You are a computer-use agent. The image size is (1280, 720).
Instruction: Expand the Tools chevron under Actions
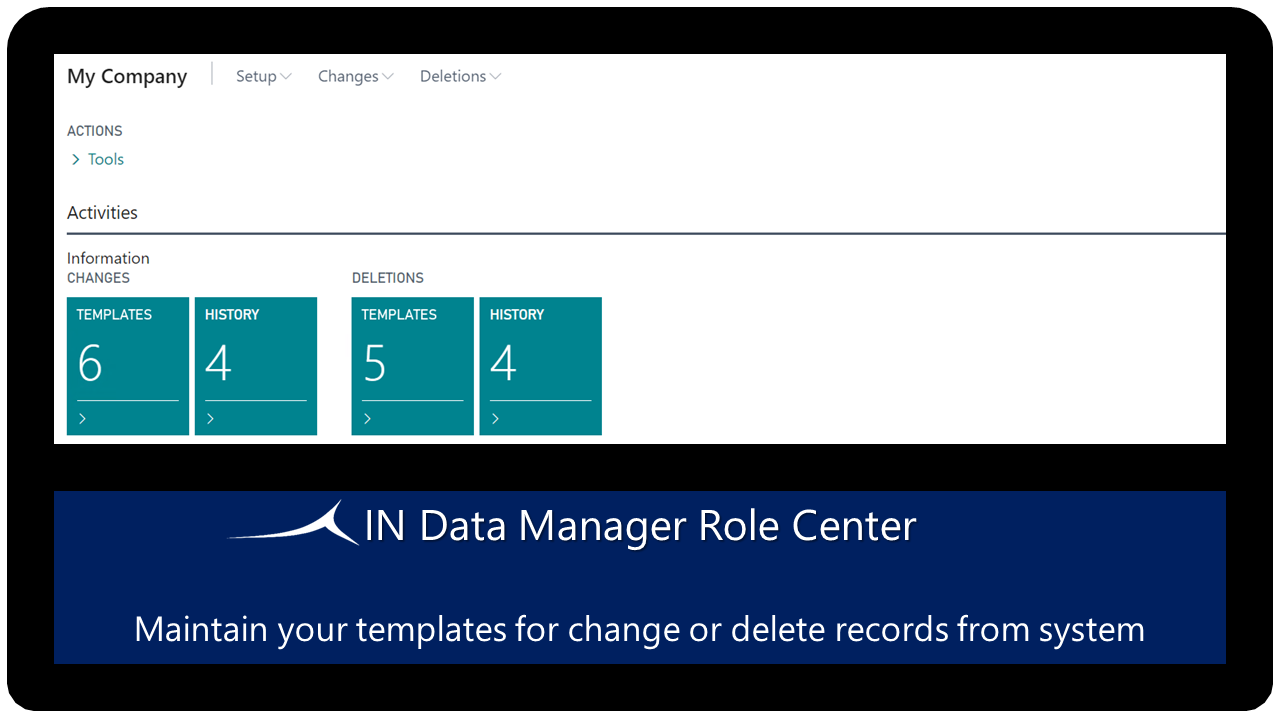click(75, 160)
